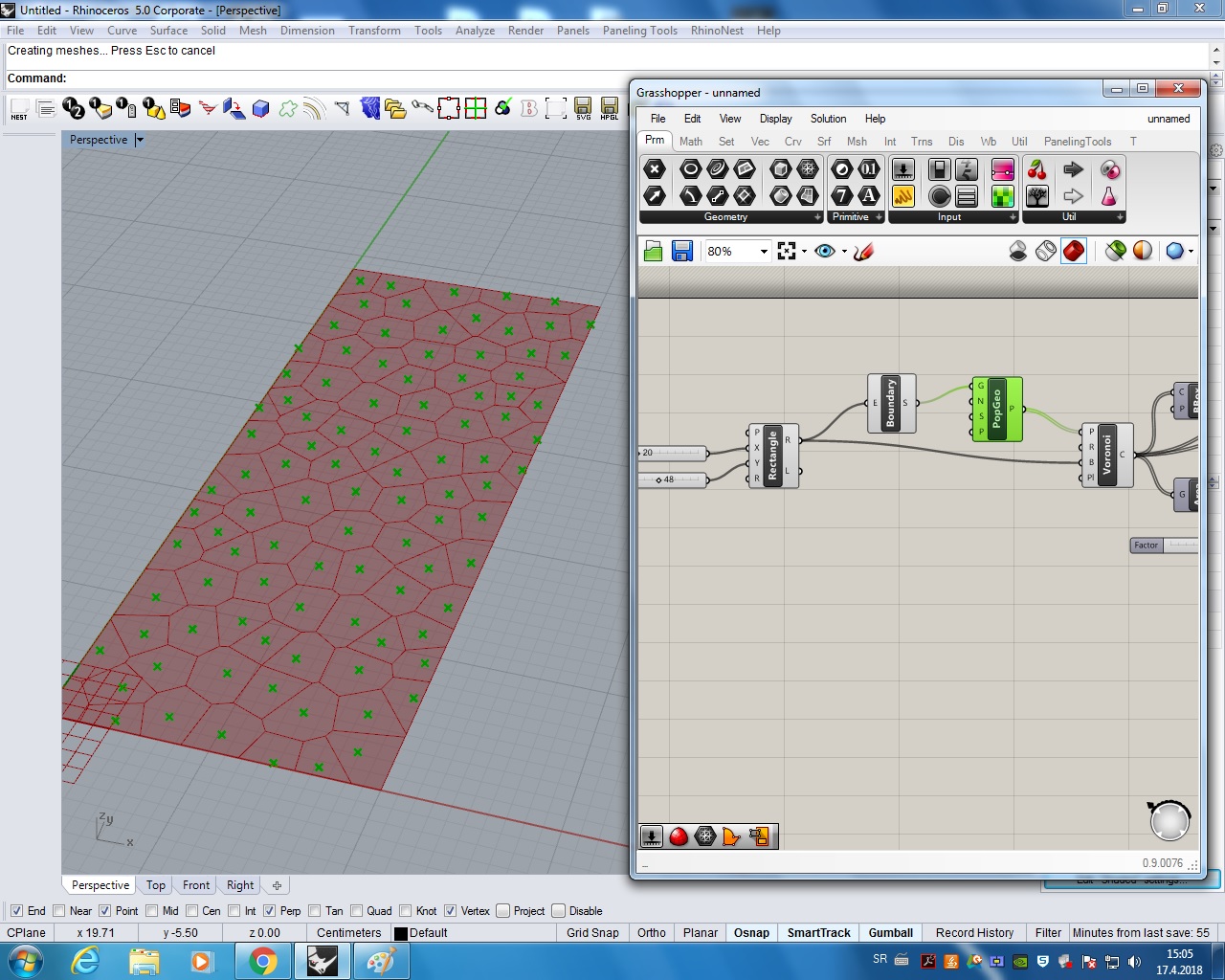
Task: Enable shaded red preview mode in Grasshopper
Action: point(1074,251)
